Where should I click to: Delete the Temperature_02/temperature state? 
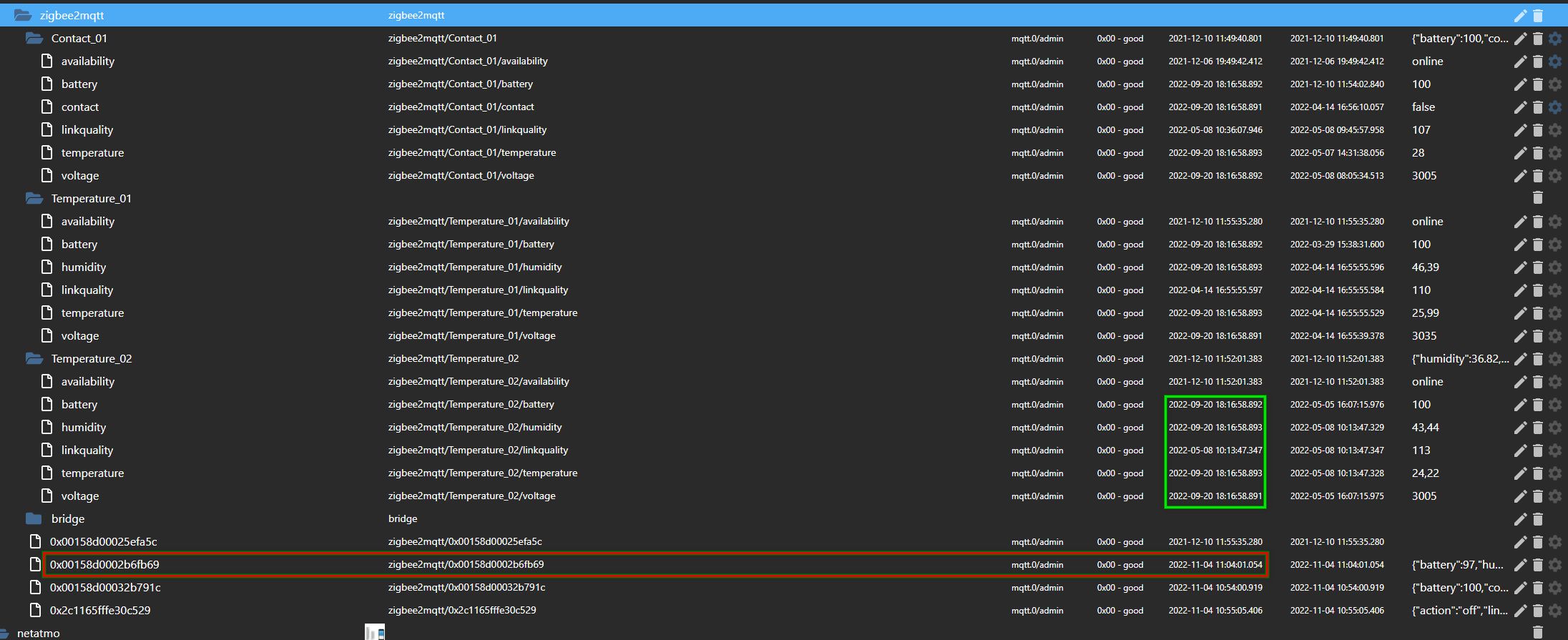1538,473
